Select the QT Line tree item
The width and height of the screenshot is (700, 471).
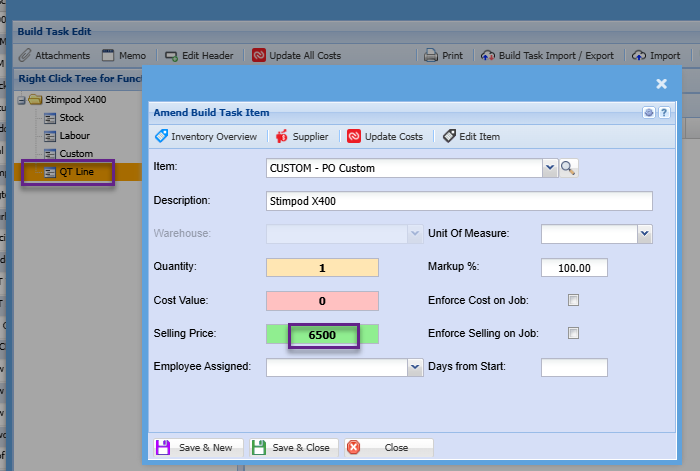pos(76,172)
